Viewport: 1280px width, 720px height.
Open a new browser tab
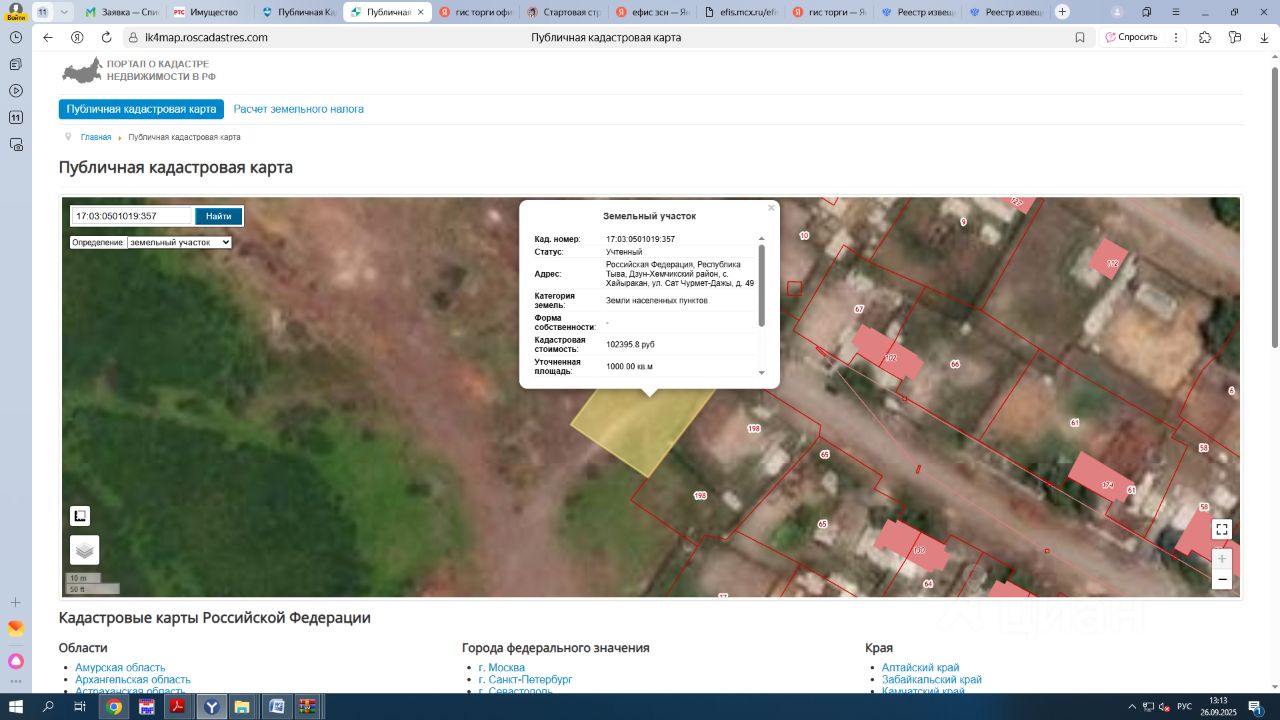1062,12
